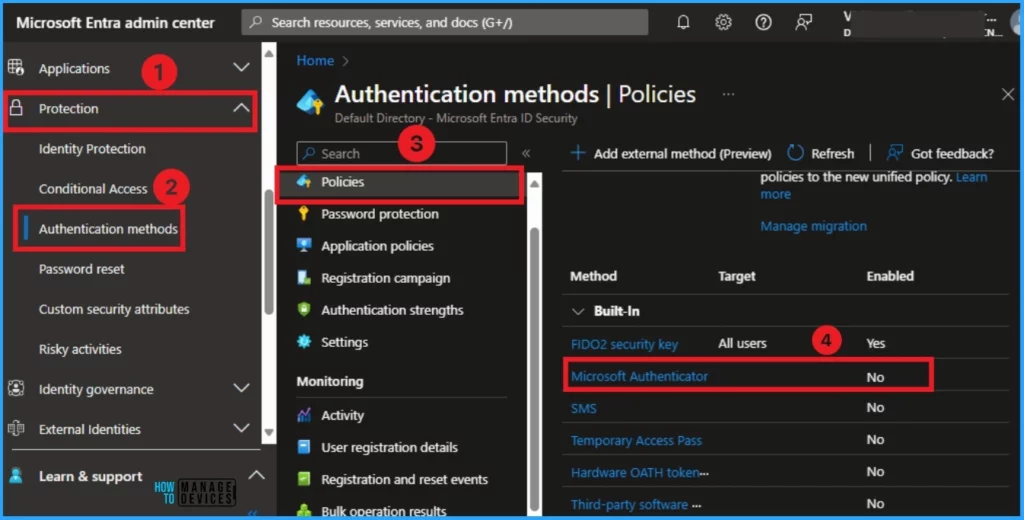This screenshot has height=520, width=1024.
Task: Click the Got feedback icon
Action: point(894,153)
